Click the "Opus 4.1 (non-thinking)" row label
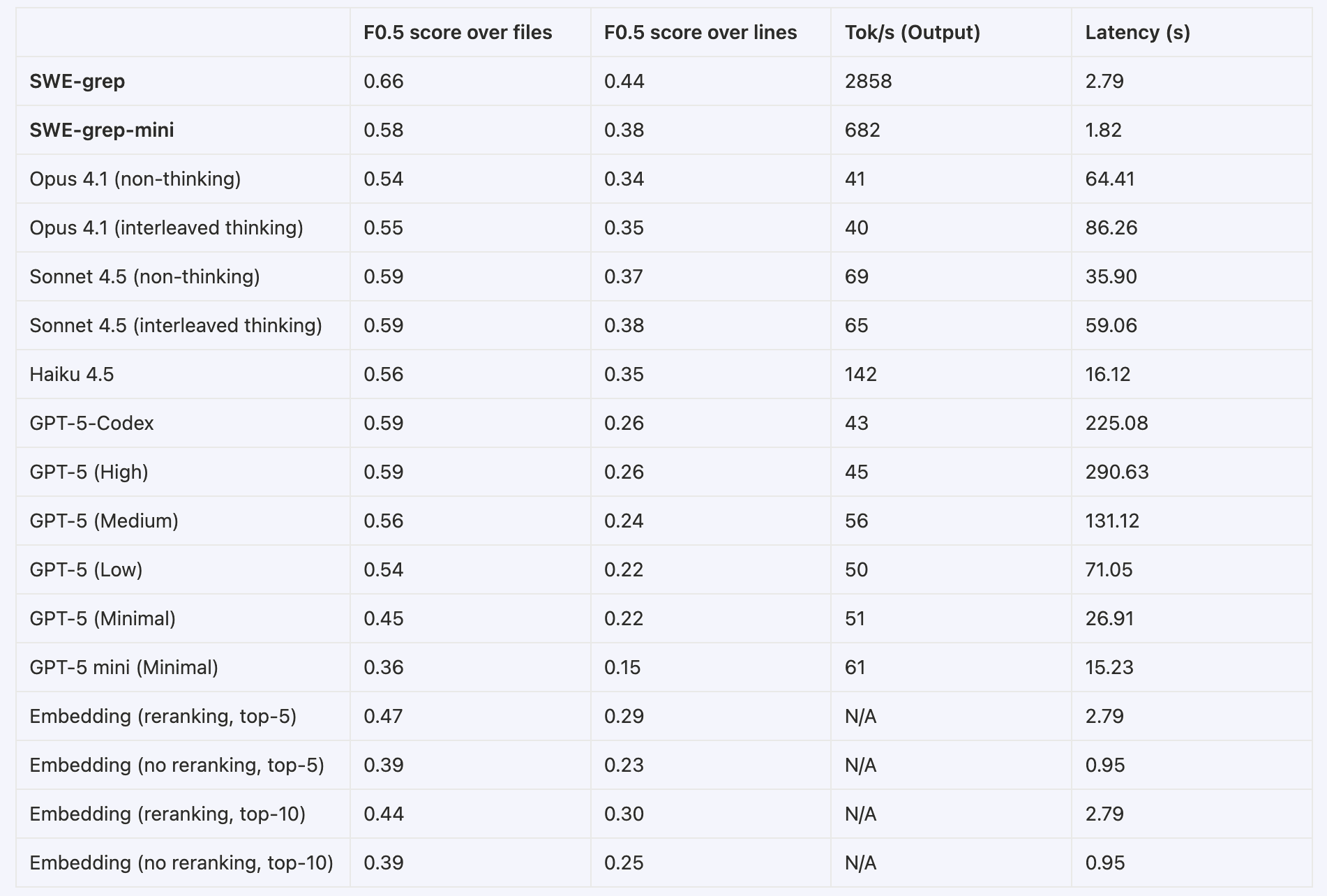 135,179
